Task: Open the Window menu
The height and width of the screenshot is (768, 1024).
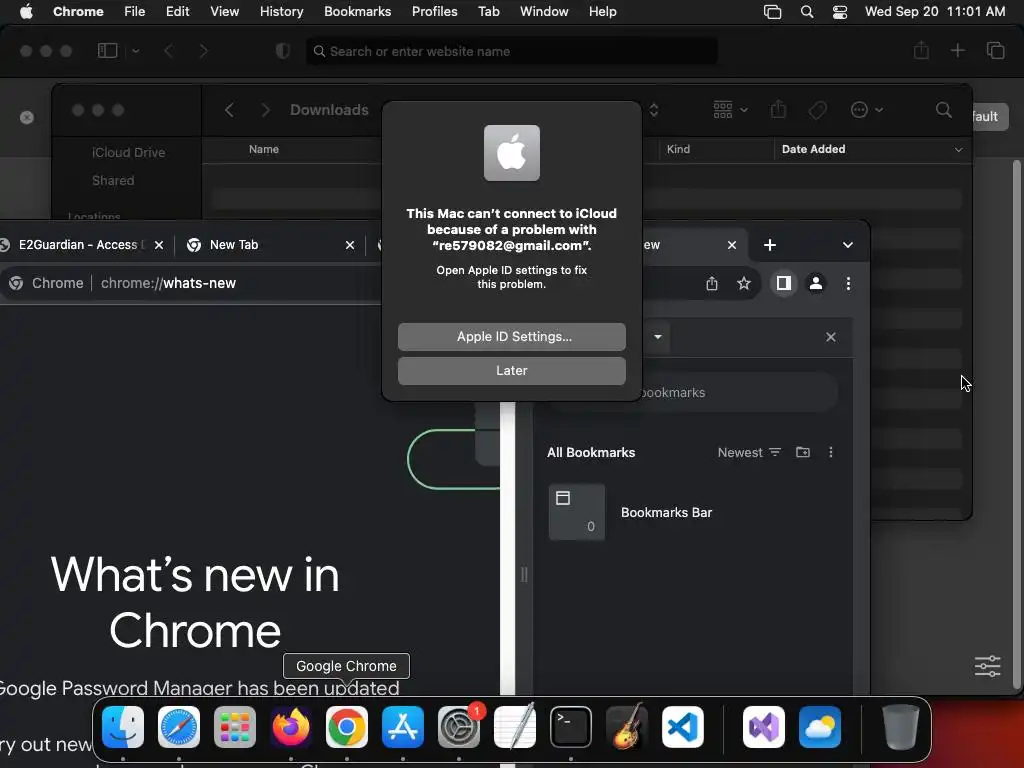Action: click(x=544, y=12)
